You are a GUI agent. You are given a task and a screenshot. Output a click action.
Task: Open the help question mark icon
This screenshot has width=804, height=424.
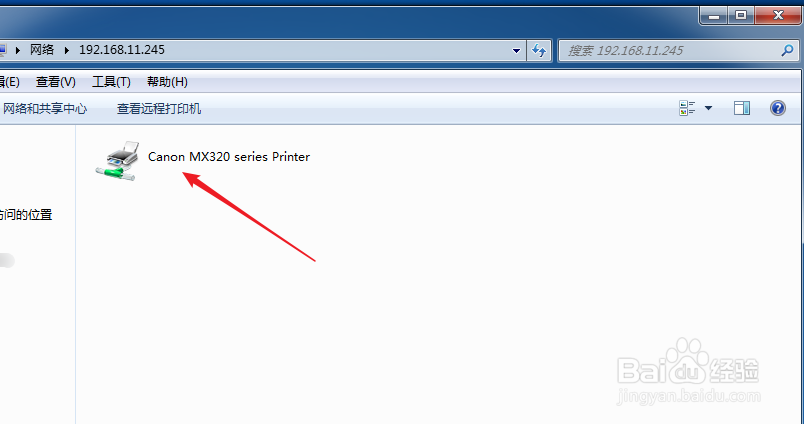coord(777,108)
